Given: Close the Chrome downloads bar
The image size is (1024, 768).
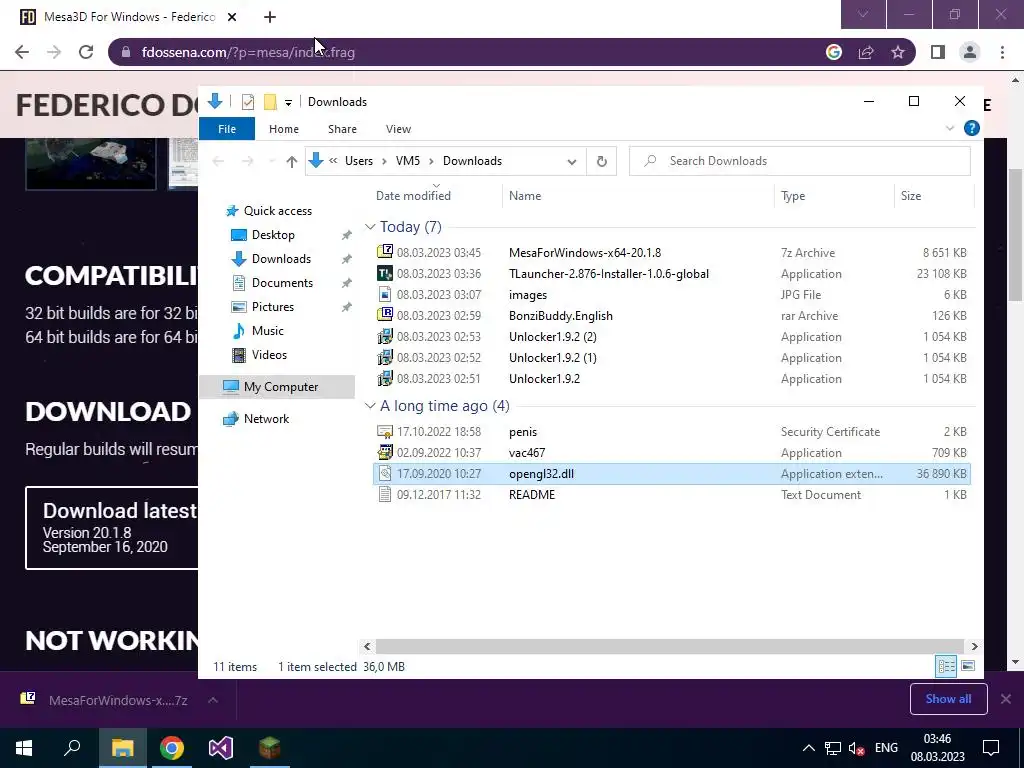Looking at the screenshot, I should [1006, 699].
